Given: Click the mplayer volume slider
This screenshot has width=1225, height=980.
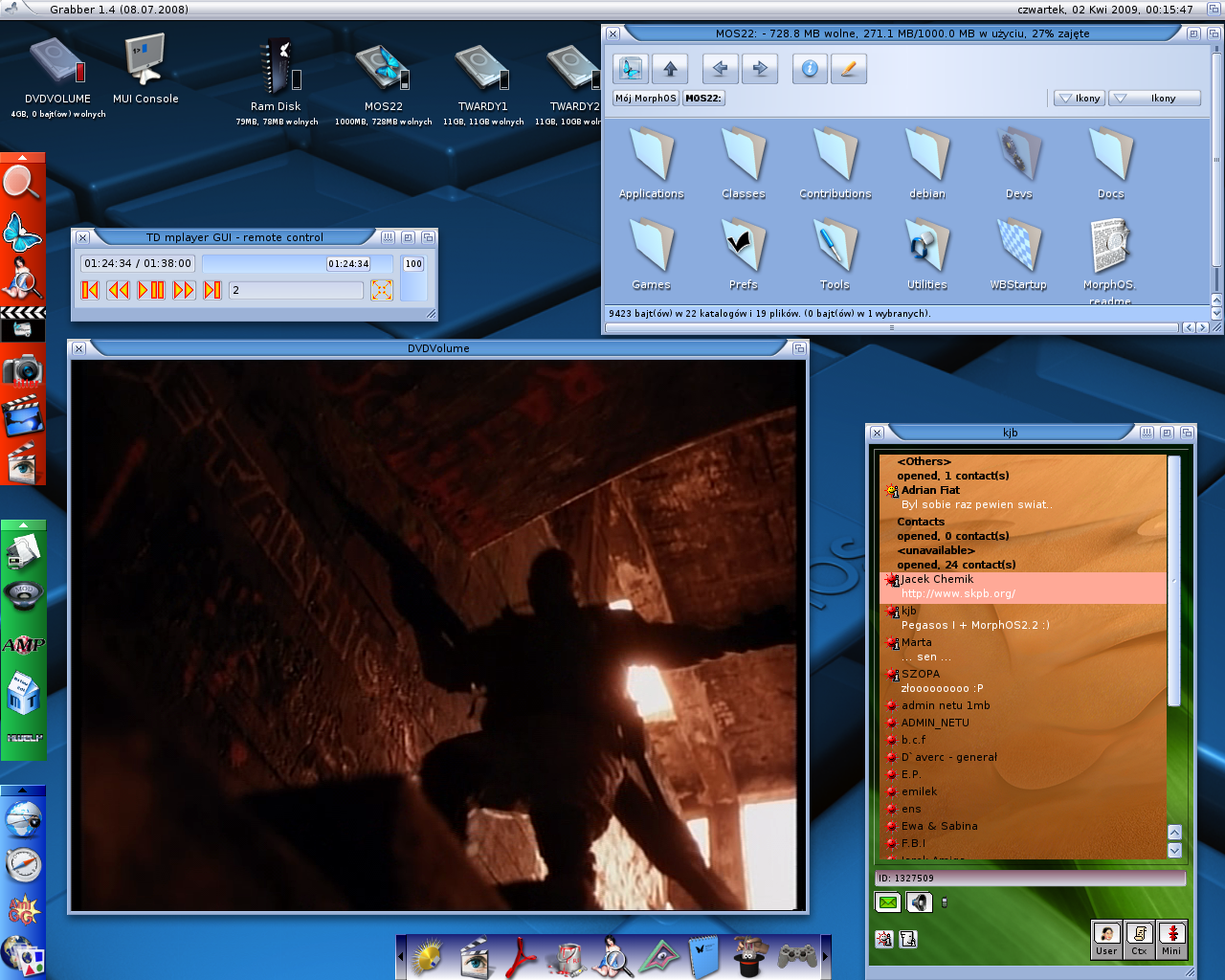Looking at the screenshot, I should point(413,278).
